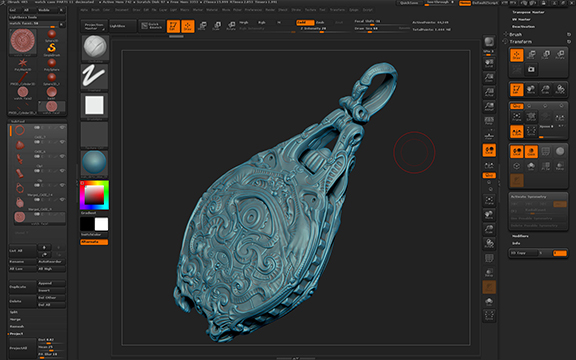Viewport: 576px width, 360px height.
Task: Select the blue material sphere thumbnail
Action: pos(94,163)
